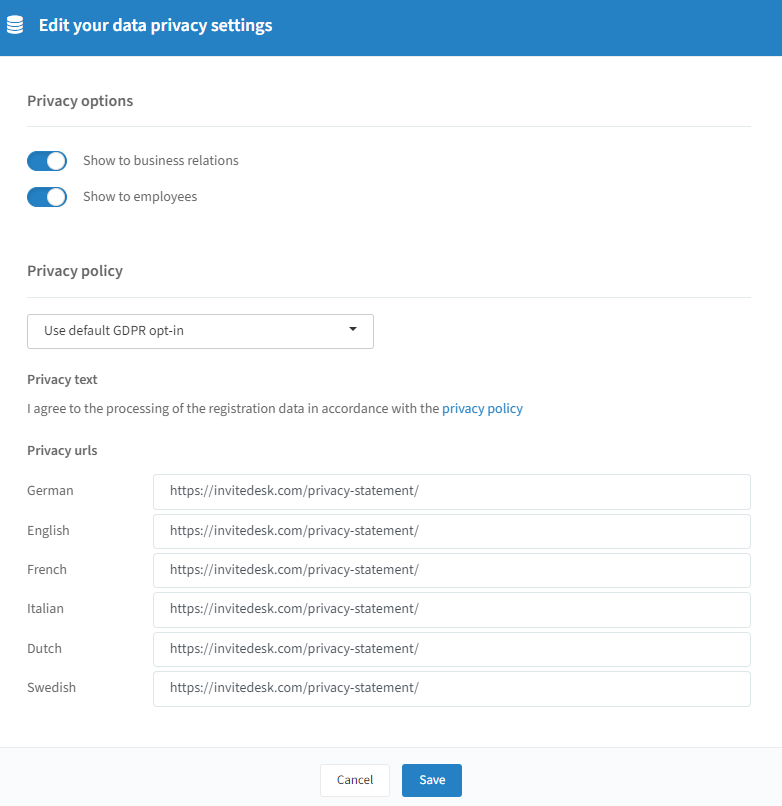Click the Italian privacy URL field
Image resolution: width=782 pixels, height=806 pixels.
pos(452,610)
